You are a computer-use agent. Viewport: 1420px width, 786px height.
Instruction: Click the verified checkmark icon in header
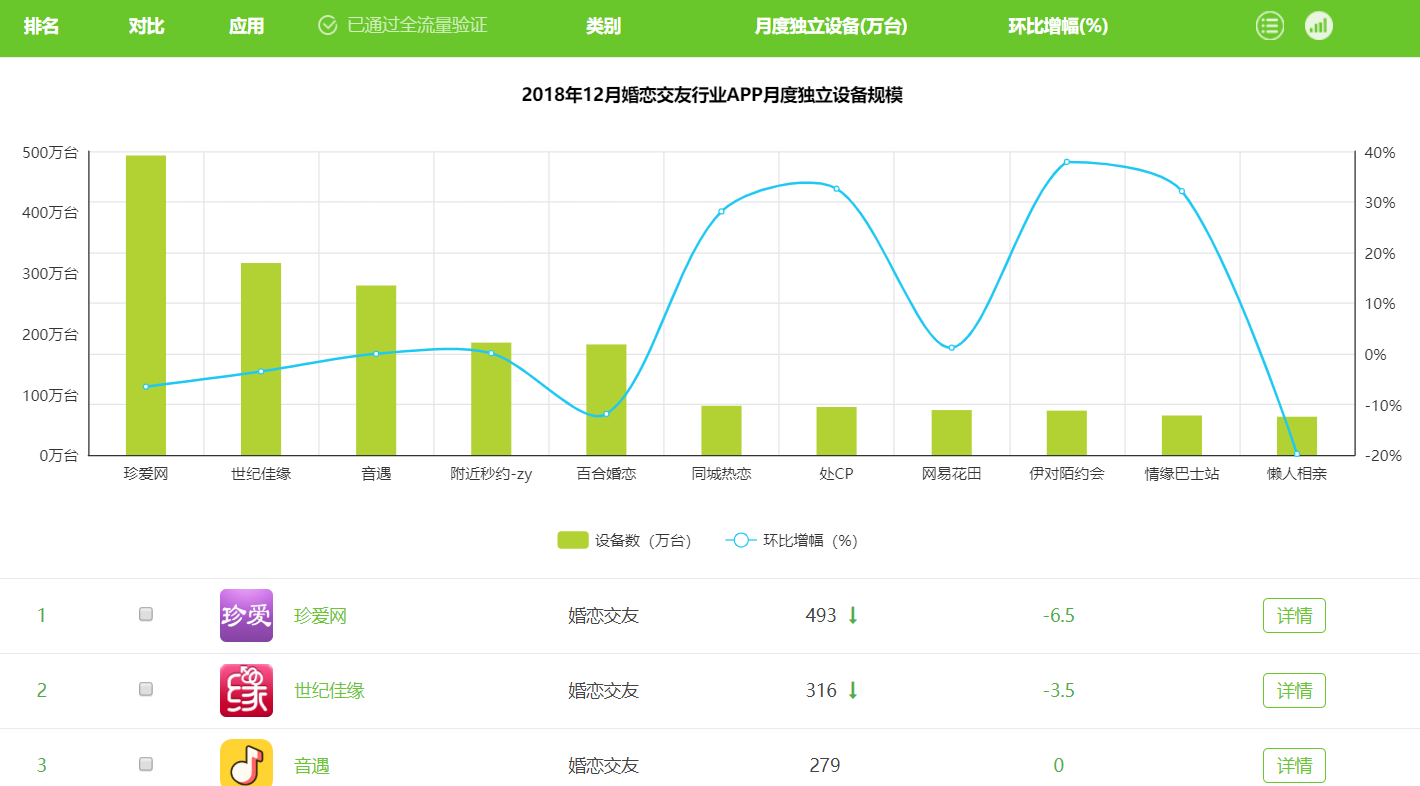click(x=328, y=26)
